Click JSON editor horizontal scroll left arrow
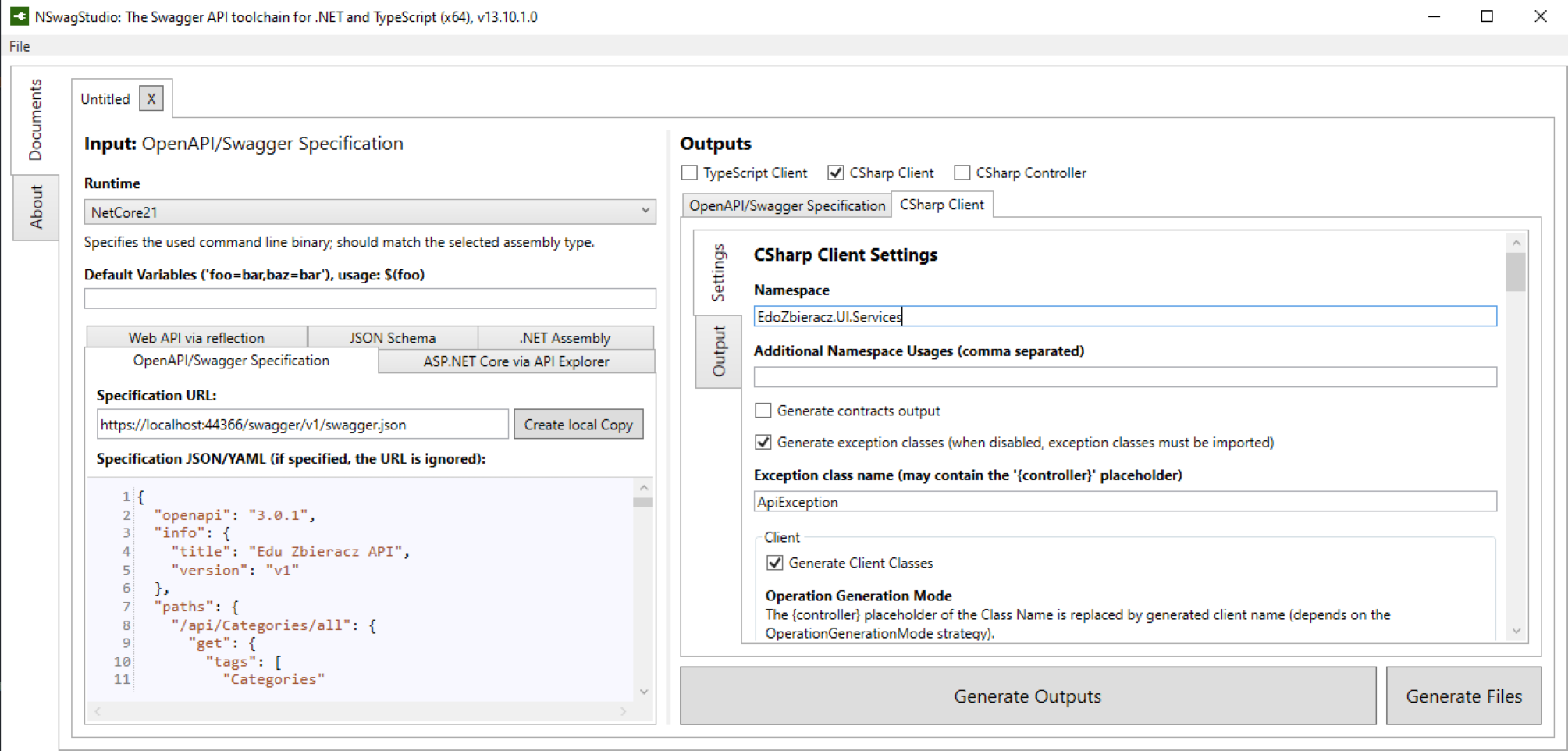This screenshot has height=751, width=1568. 98,711
